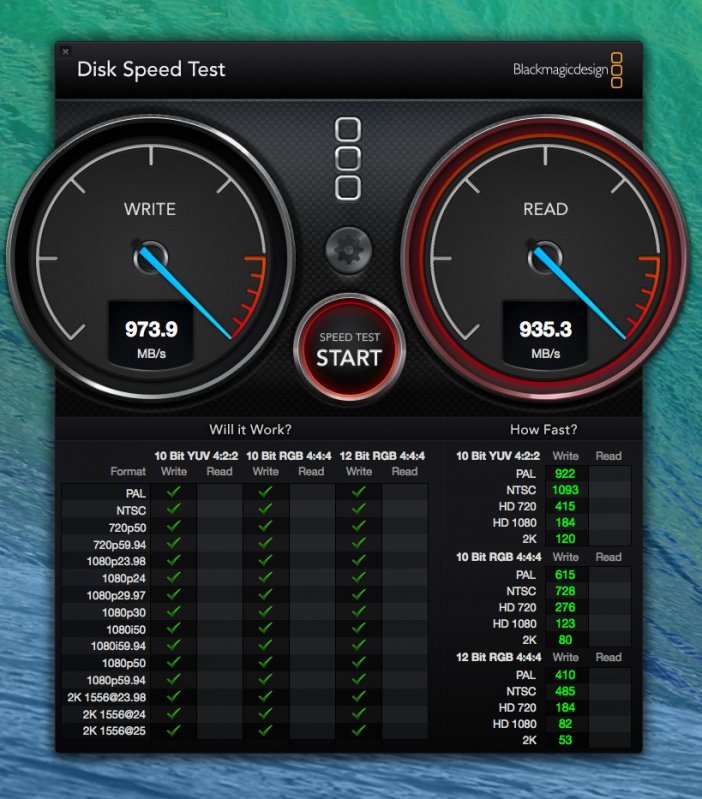Click the 720p59.94 format row label
The width and height of the screenshot is (702, 799).
pos(119,545)
